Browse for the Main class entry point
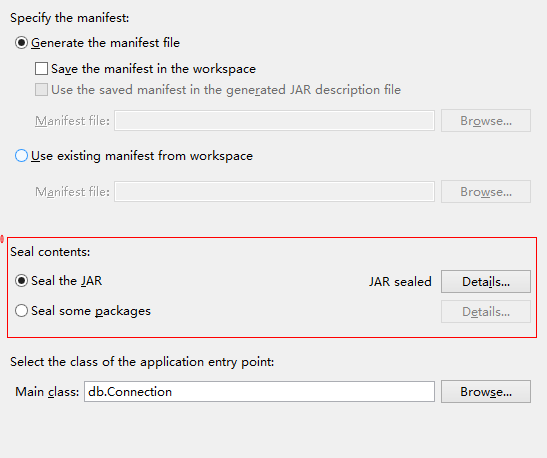The width and height of the screenshot is (547, 458). pyautogui.click(x=486, y=392)
